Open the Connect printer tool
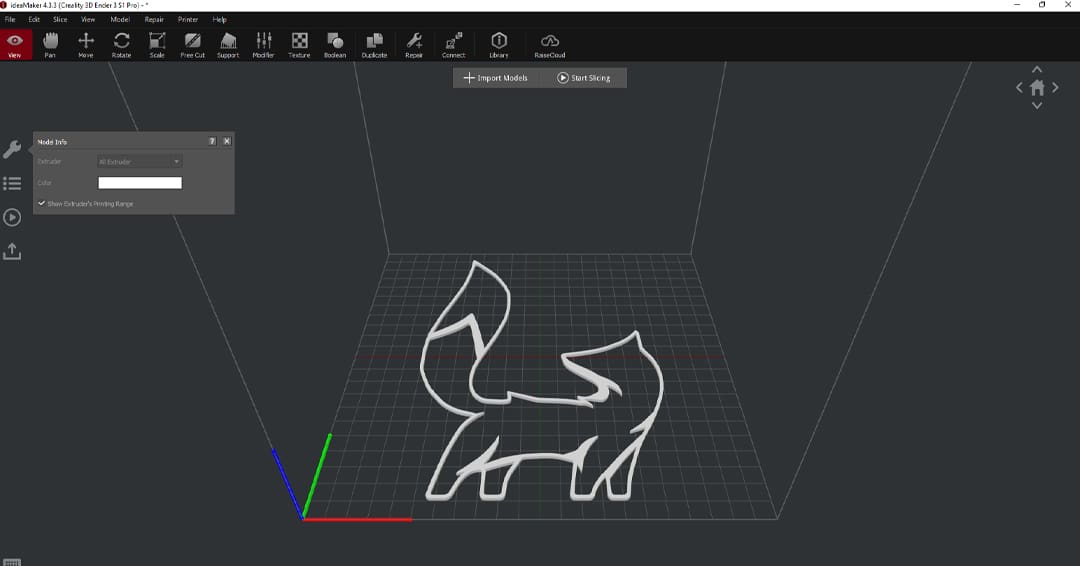This screenshot has width=1080, height=566. (454, 45)
